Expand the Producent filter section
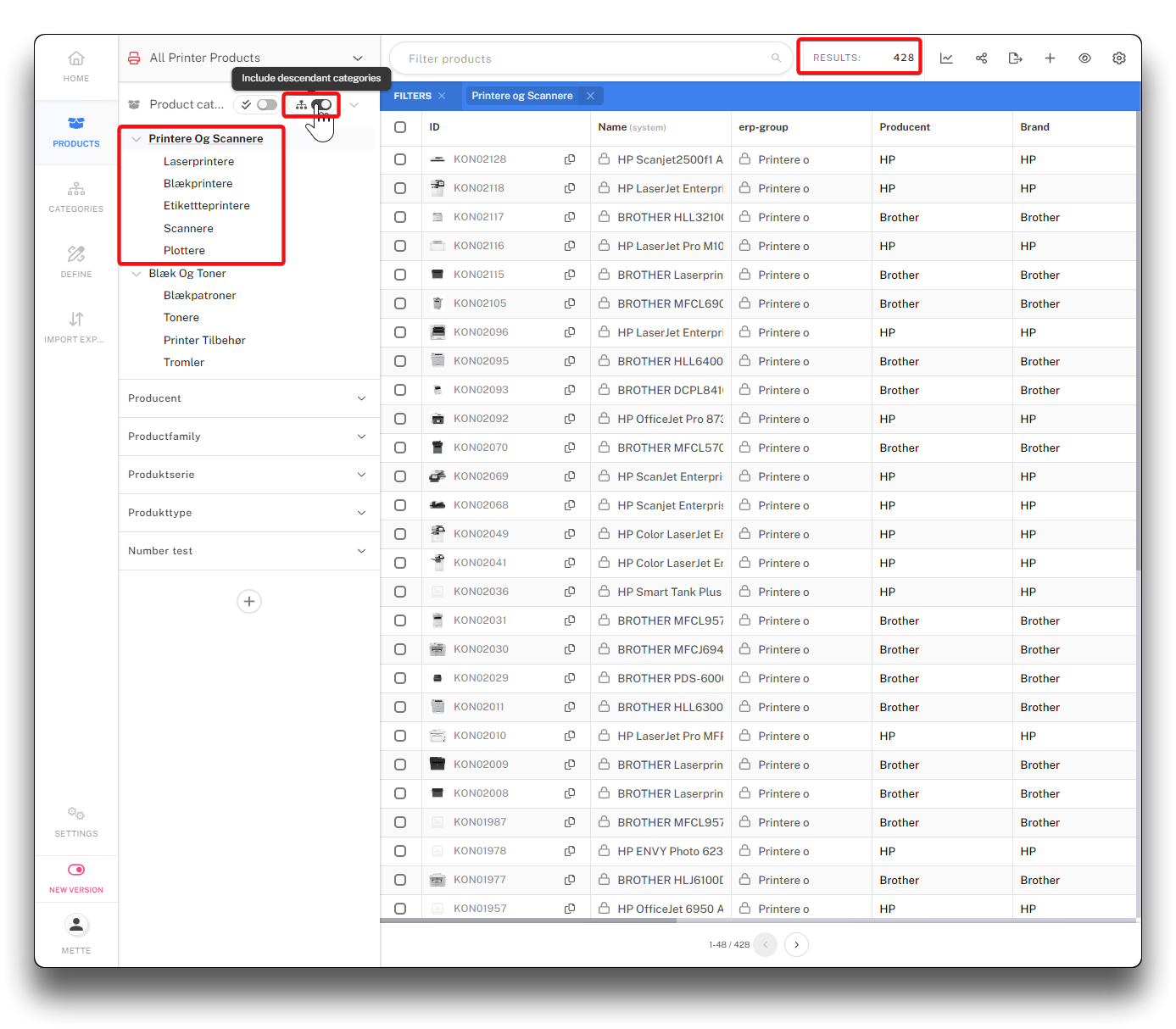 pyautogui.click(x=361, y=398)
